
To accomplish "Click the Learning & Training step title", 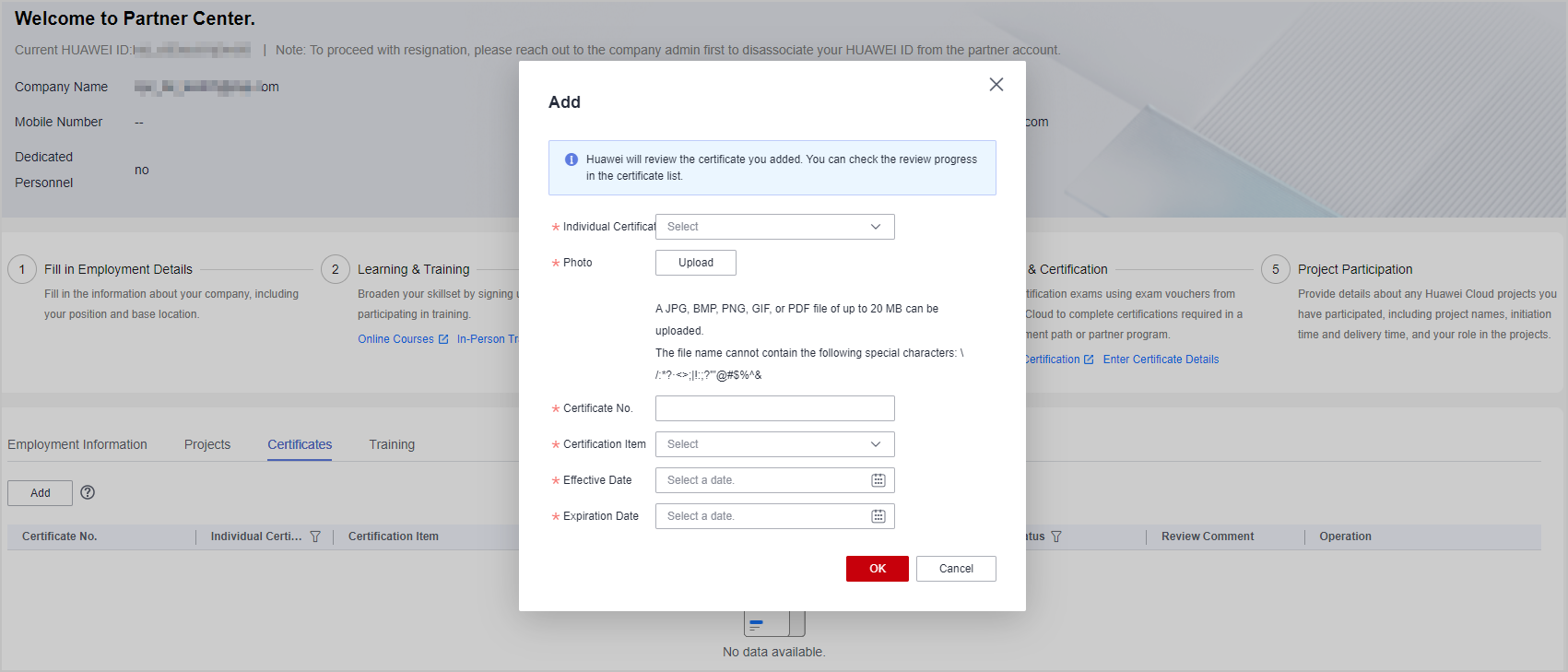I will click(x=413, y=269).
